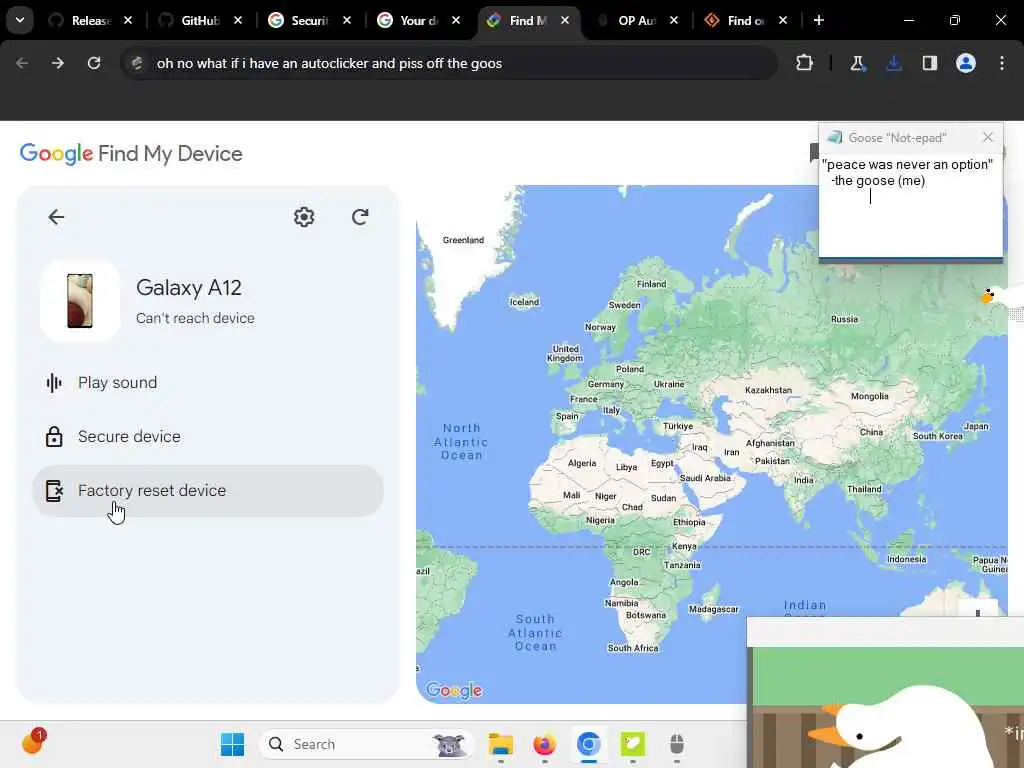This screenshot has width=1024, height=768.
Task: Open the Windows Start menu
Action: (232, 744)
